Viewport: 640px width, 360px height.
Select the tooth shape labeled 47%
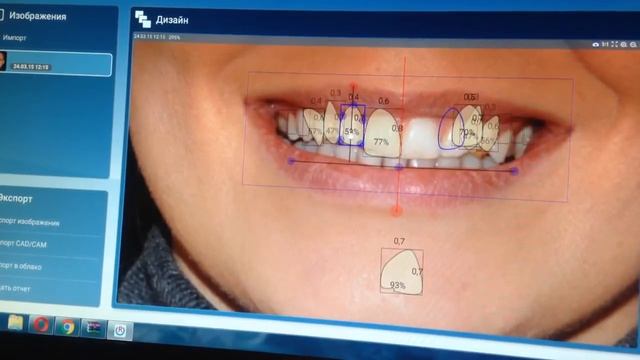331,122
